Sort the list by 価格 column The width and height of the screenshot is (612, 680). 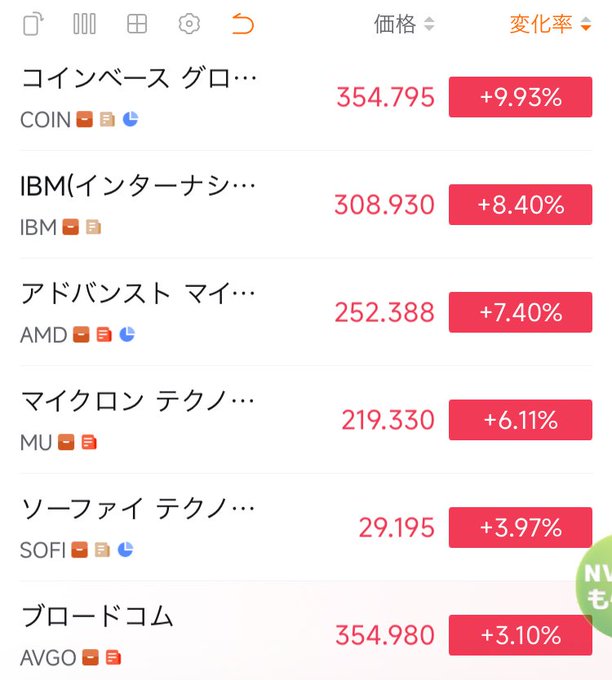point(404,24)
